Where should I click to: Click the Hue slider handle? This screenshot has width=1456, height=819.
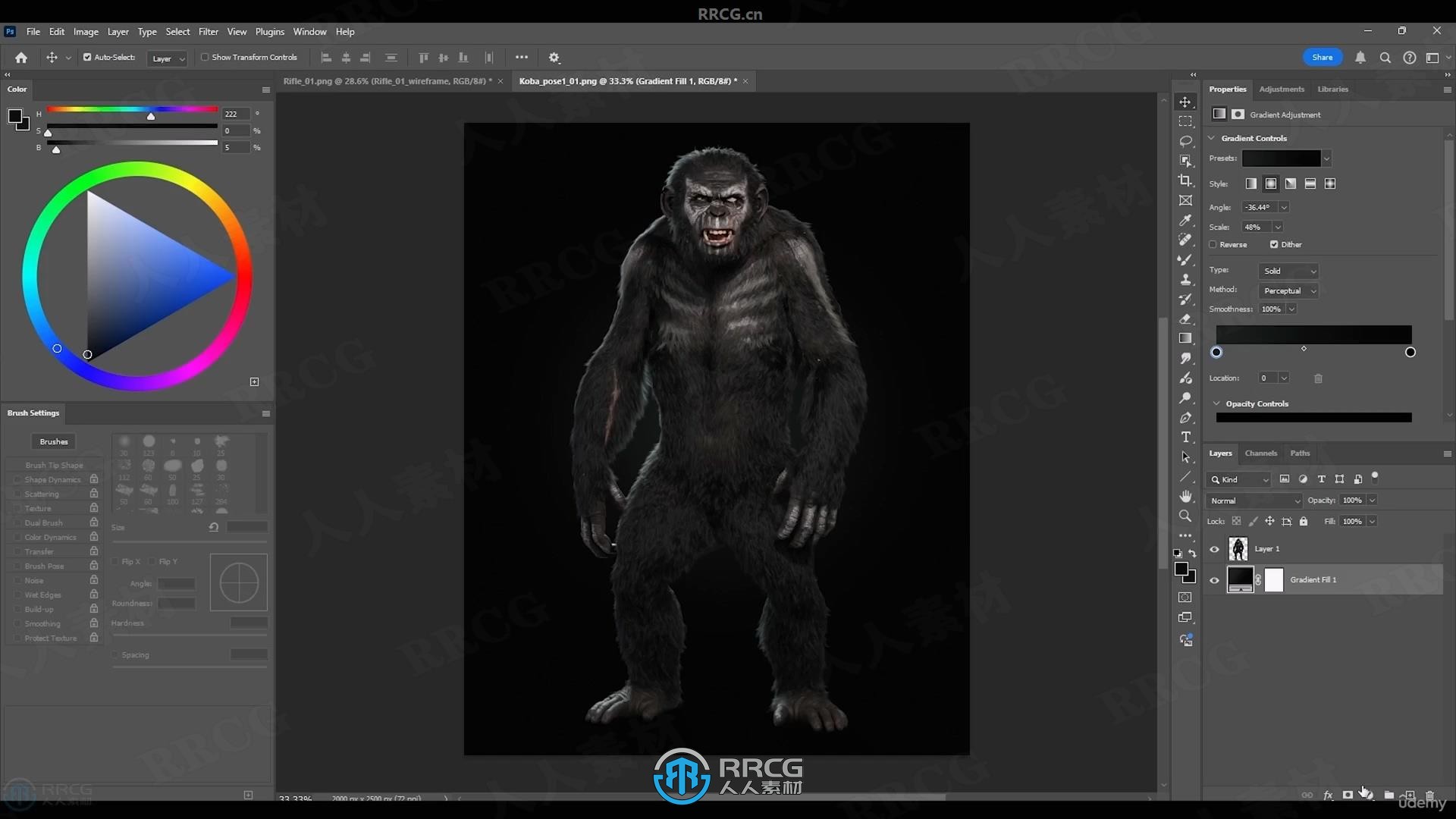pyautogui.click(x=151, y=116)
